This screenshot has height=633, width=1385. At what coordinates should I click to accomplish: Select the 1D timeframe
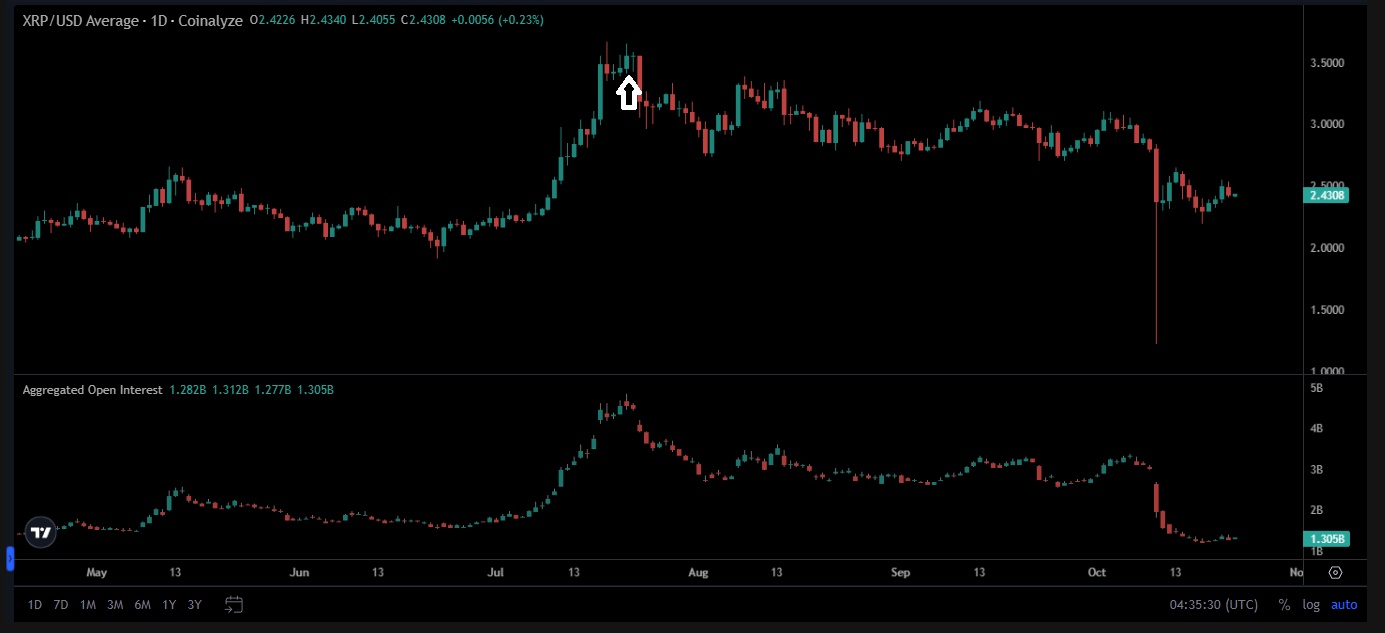click(33, 605)
